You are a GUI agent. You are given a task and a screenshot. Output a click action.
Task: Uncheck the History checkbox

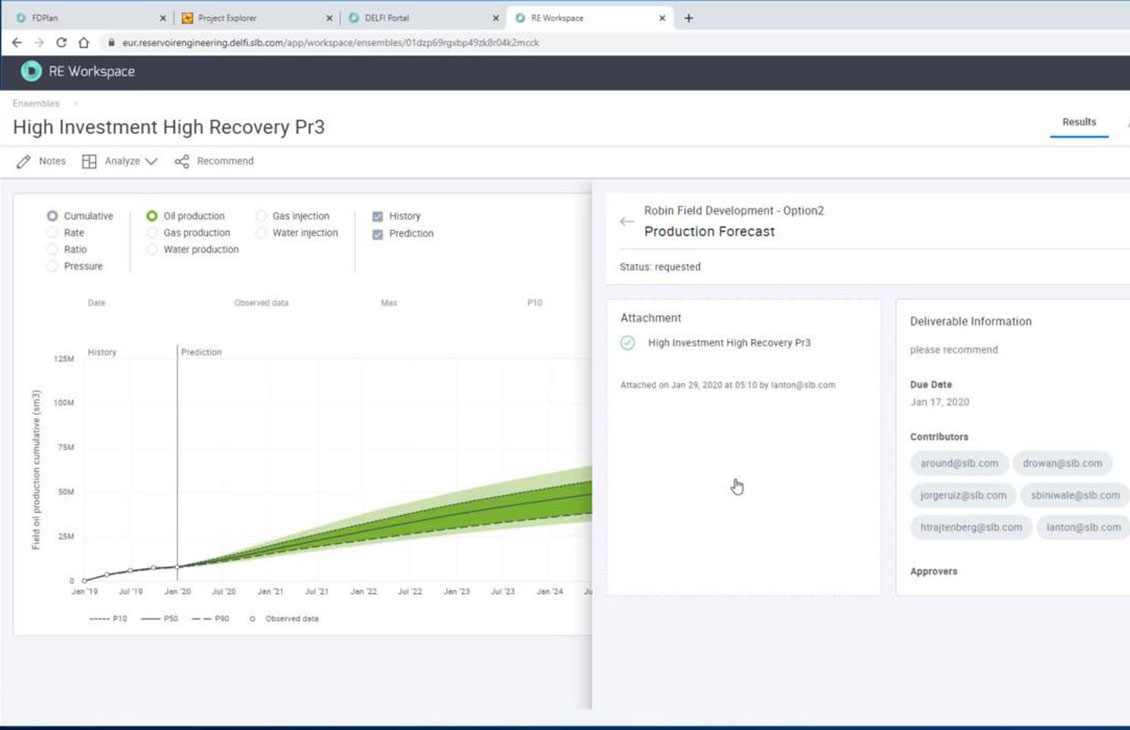(x=378, y=216)
